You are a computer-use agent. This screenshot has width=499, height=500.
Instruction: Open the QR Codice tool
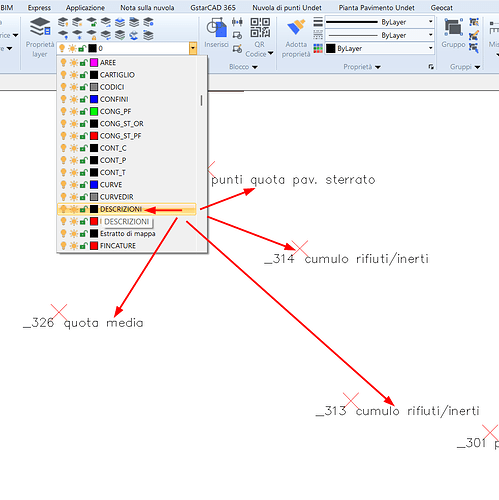click(260, 28)
